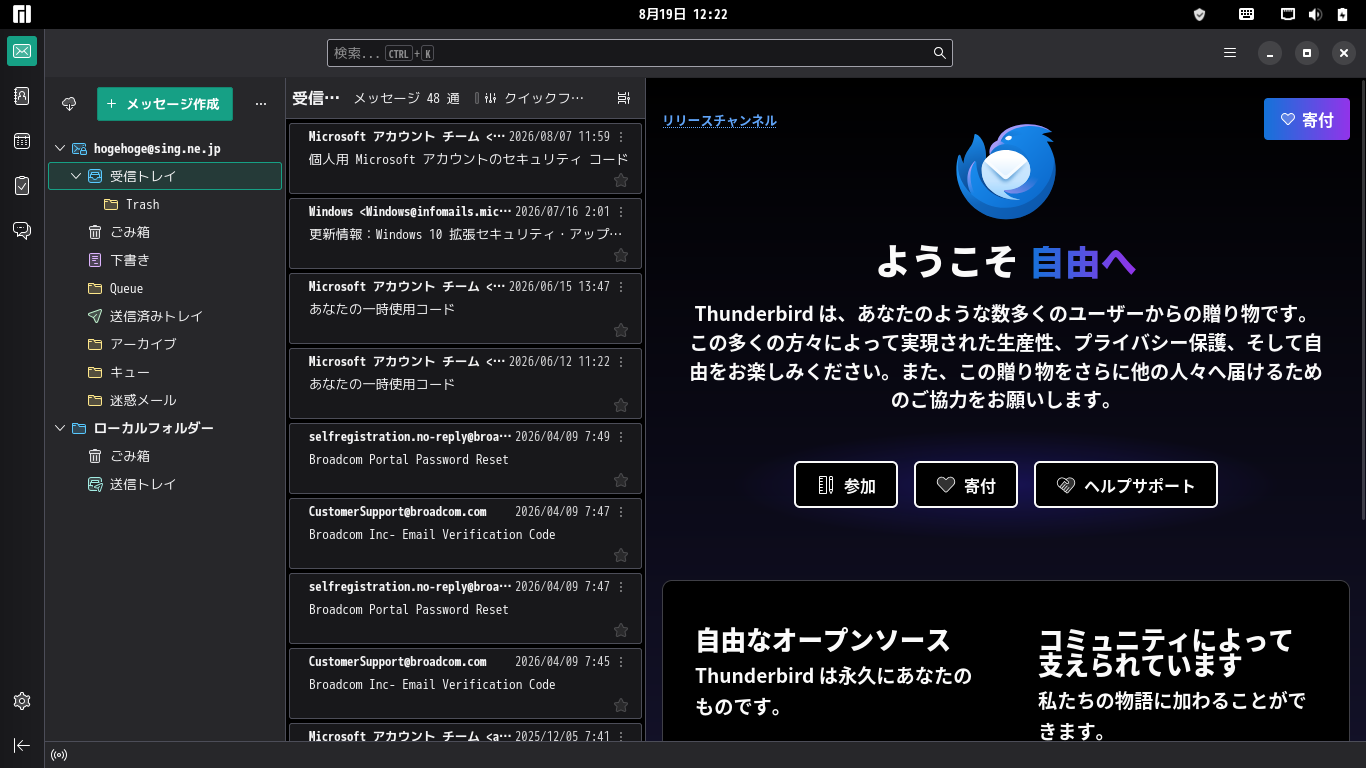Star the あなたの一時使用コード message dated 2026/06/15
This screenshot has height=768, width=1366.
pos(621,330)
